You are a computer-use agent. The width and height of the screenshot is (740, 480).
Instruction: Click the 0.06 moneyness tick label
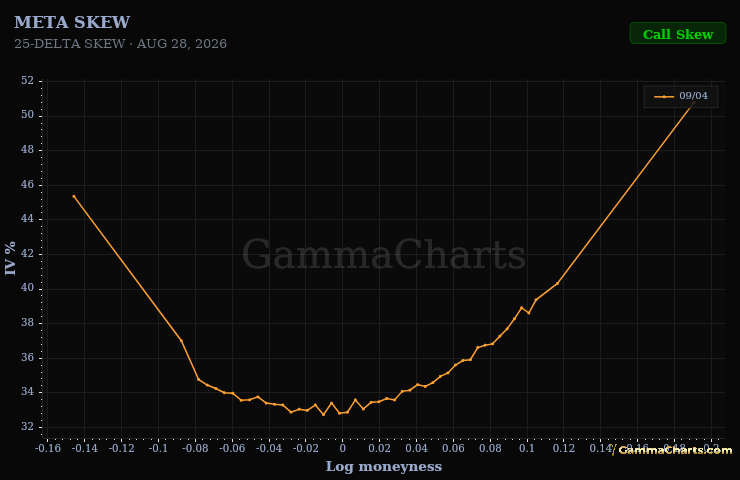453,448
